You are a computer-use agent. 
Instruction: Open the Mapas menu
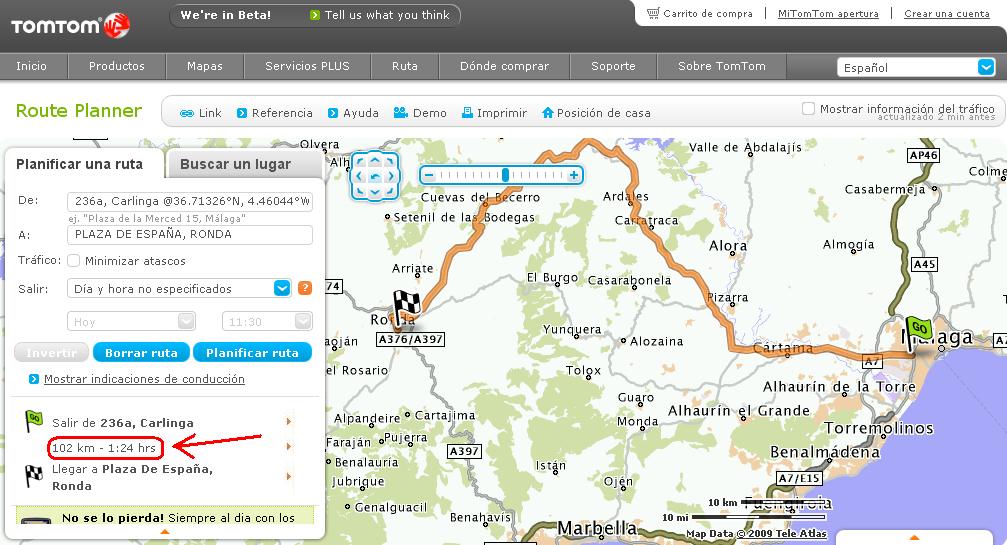205,66
